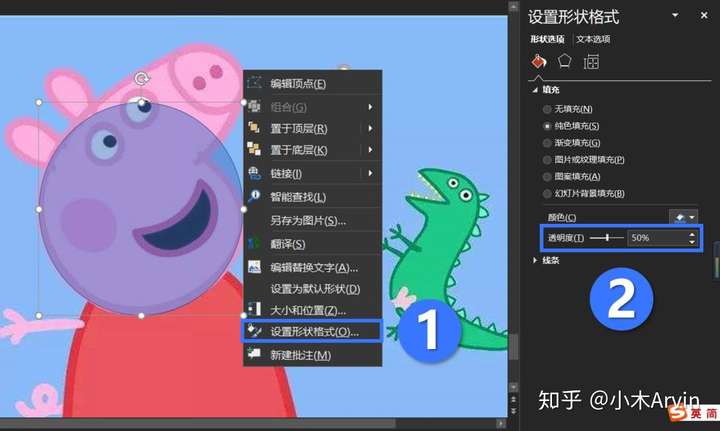Click the 置于底层 send to back icon
The width and height of the screenshot is (720, 431).
tap(254, 149)
